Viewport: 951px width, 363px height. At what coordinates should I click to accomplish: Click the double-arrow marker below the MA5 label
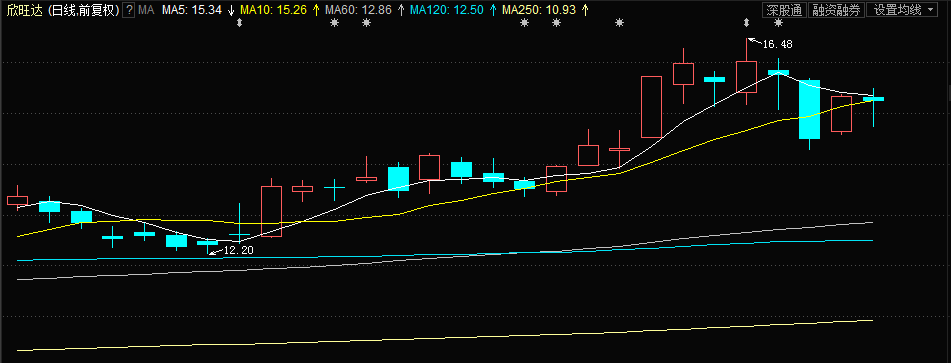[x=239, y=23]
